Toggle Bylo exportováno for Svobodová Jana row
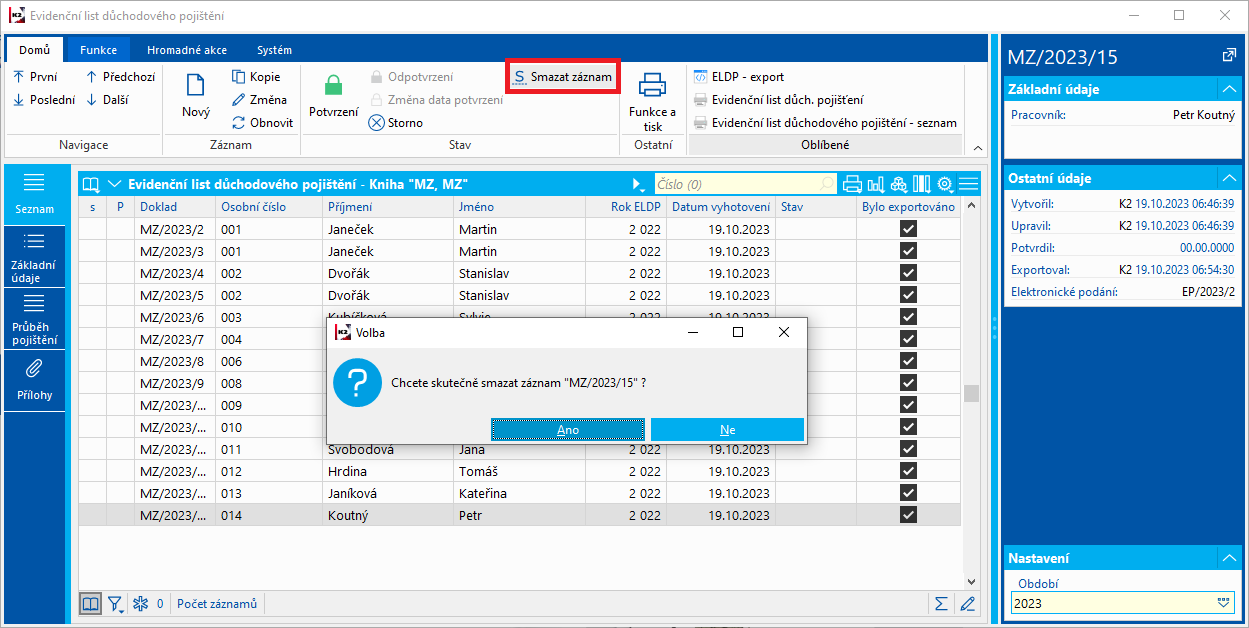This screenshot has height=628, width=1249. tap(908, 449)
